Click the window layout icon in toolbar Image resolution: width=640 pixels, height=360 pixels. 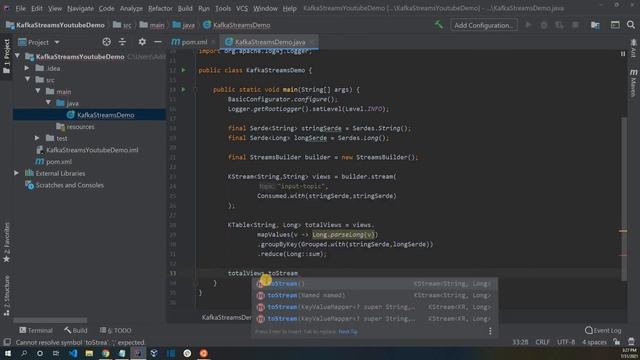tap(615, 25)
